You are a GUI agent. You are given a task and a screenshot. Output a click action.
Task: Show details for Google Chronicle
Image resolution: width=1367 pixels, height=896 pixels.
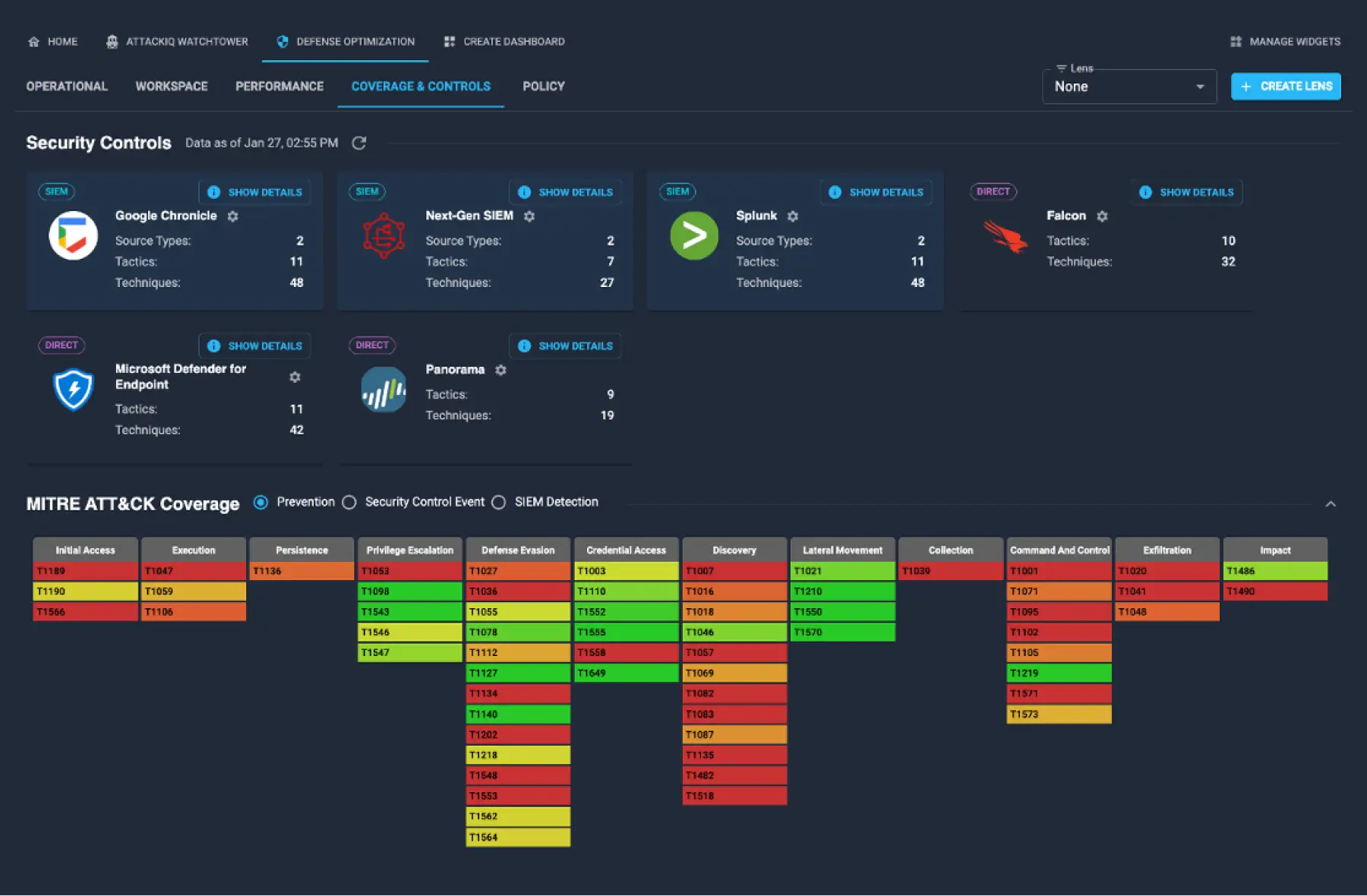255,192
